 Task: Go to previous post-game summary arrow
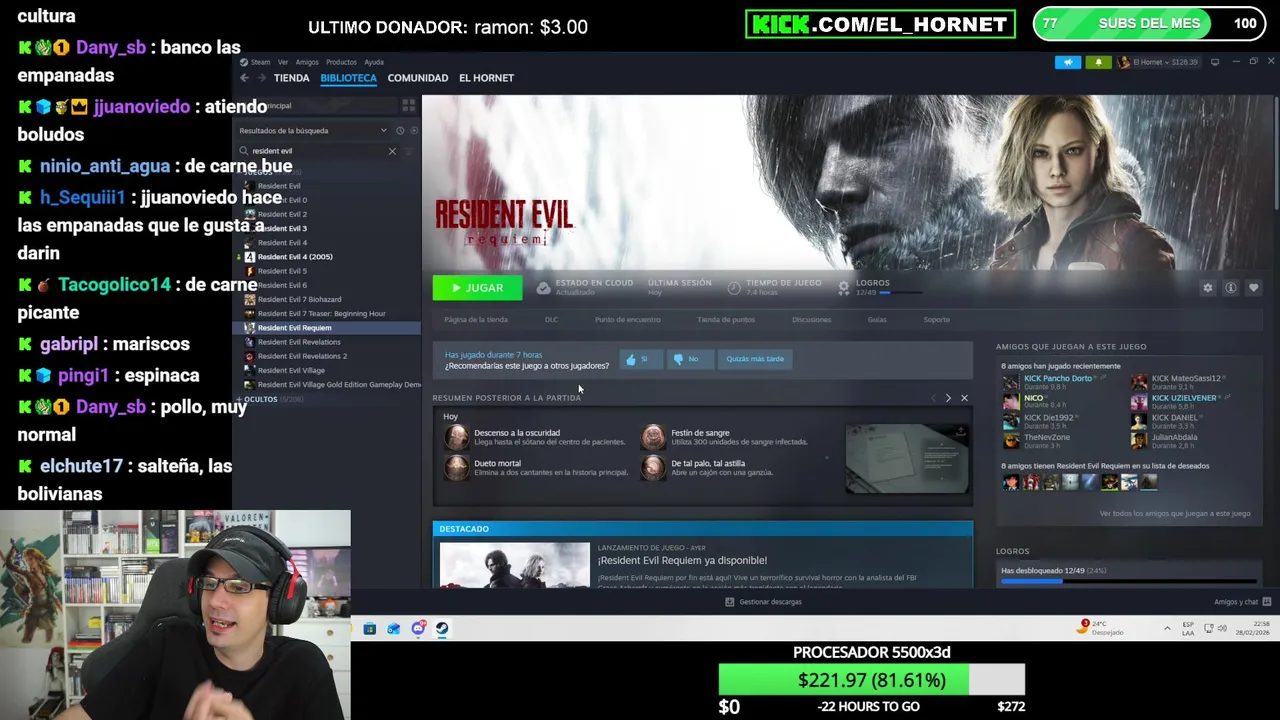[x=934, y=398]
